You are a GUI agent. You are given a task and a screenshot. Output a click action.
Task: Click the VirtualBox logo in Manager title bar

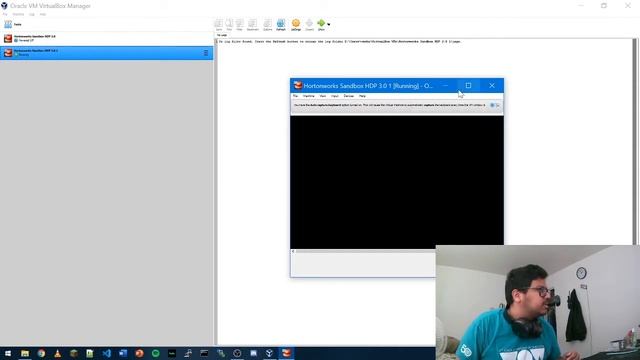tap(4, 6)
